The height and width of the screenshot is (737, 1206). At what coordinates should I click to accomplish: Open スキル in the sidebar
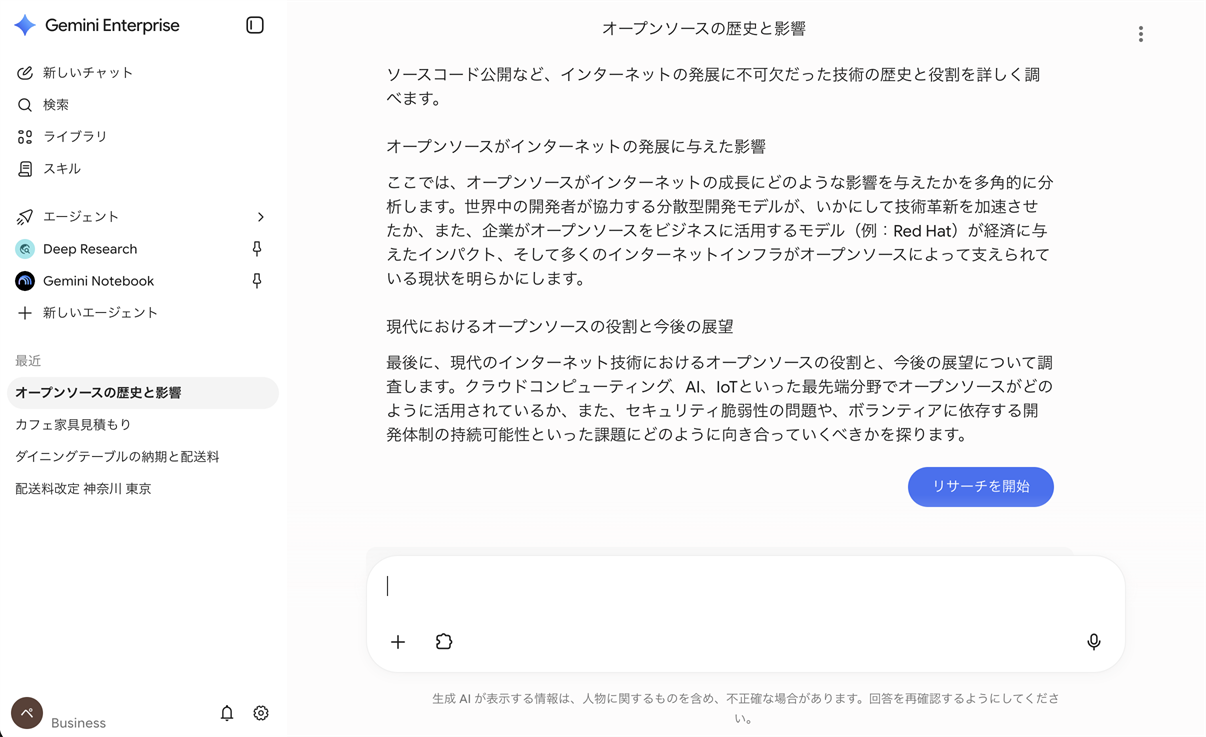point(62,169)
